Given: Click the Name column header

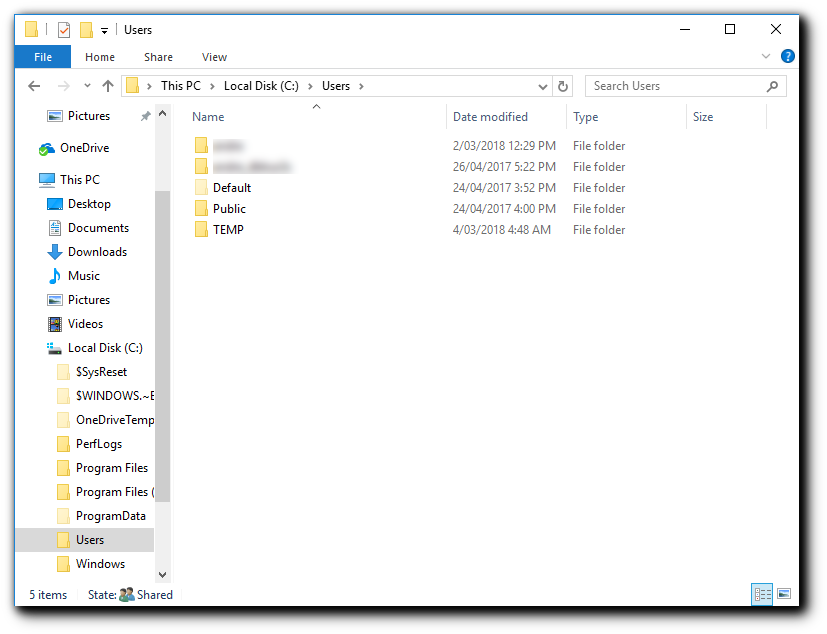Looking at the screenshot, I should [207, 117].
